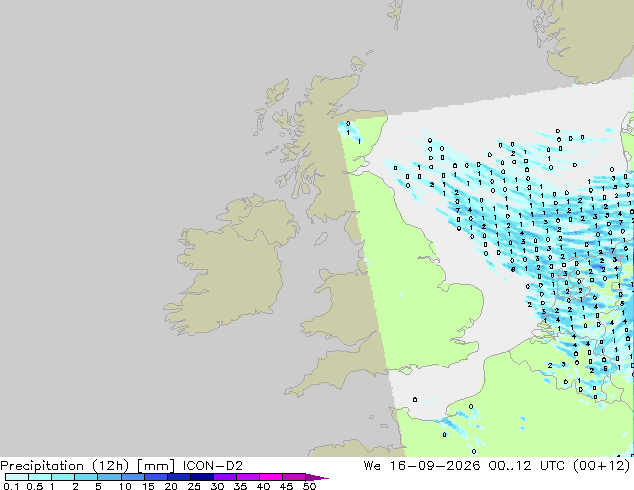Click the 50 label on legend scale
Image resolution: width=634 pixels, height=490 pixels.
tap(310, 486)
